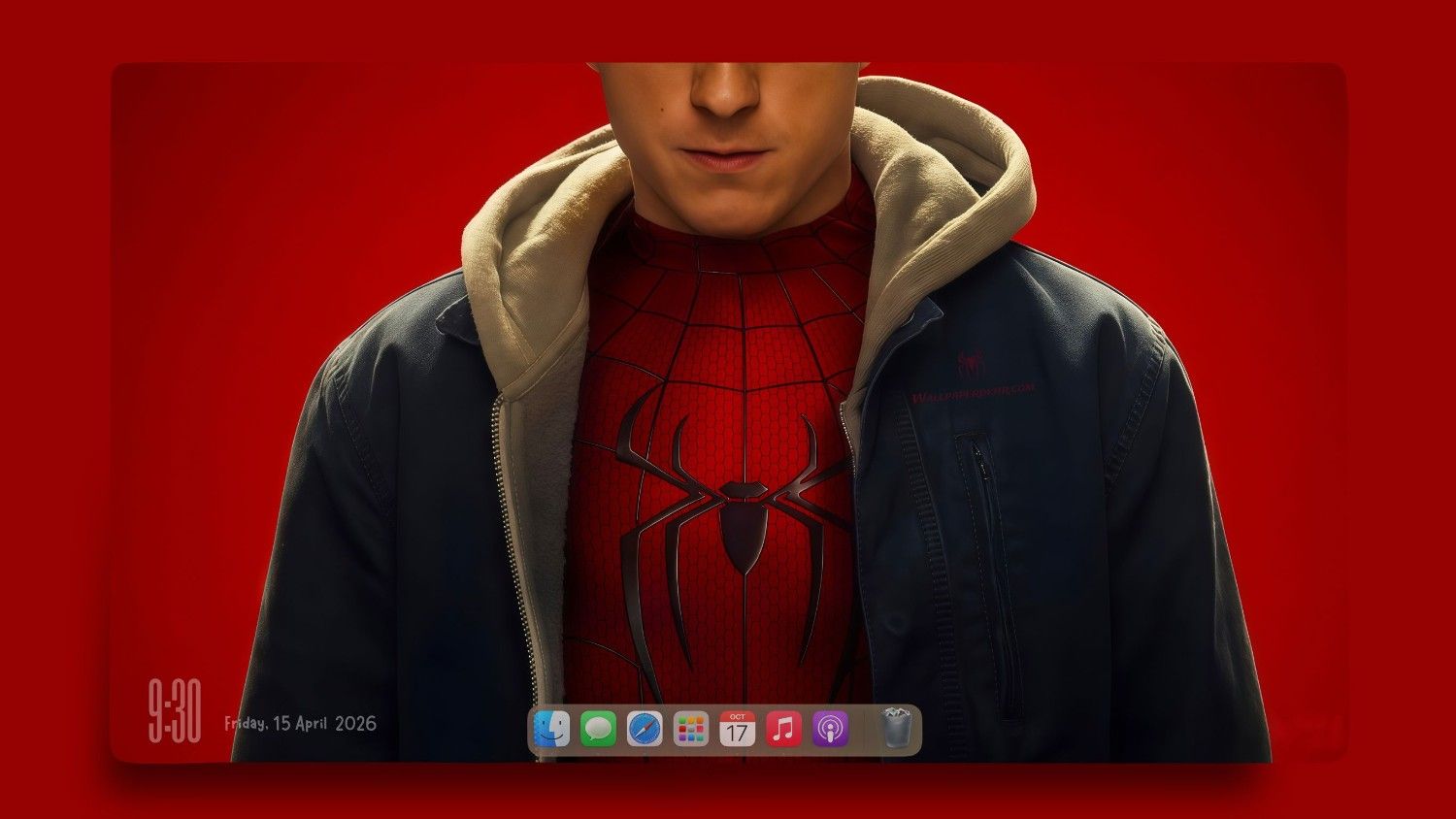
Task: Click the date text 'Friday, 15 April 2026'
Action: [300, 723]
